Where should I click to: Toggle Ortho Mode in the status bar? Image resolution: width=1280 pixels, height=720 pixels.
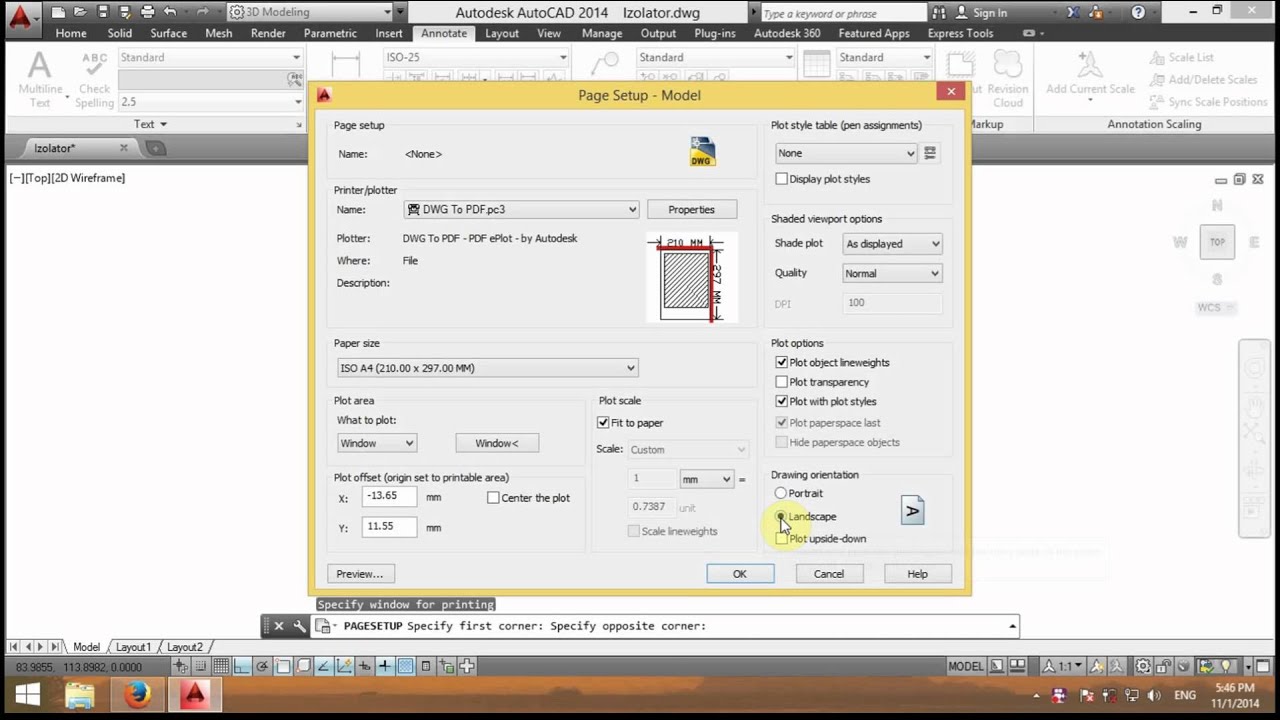(x=242, y=667)
